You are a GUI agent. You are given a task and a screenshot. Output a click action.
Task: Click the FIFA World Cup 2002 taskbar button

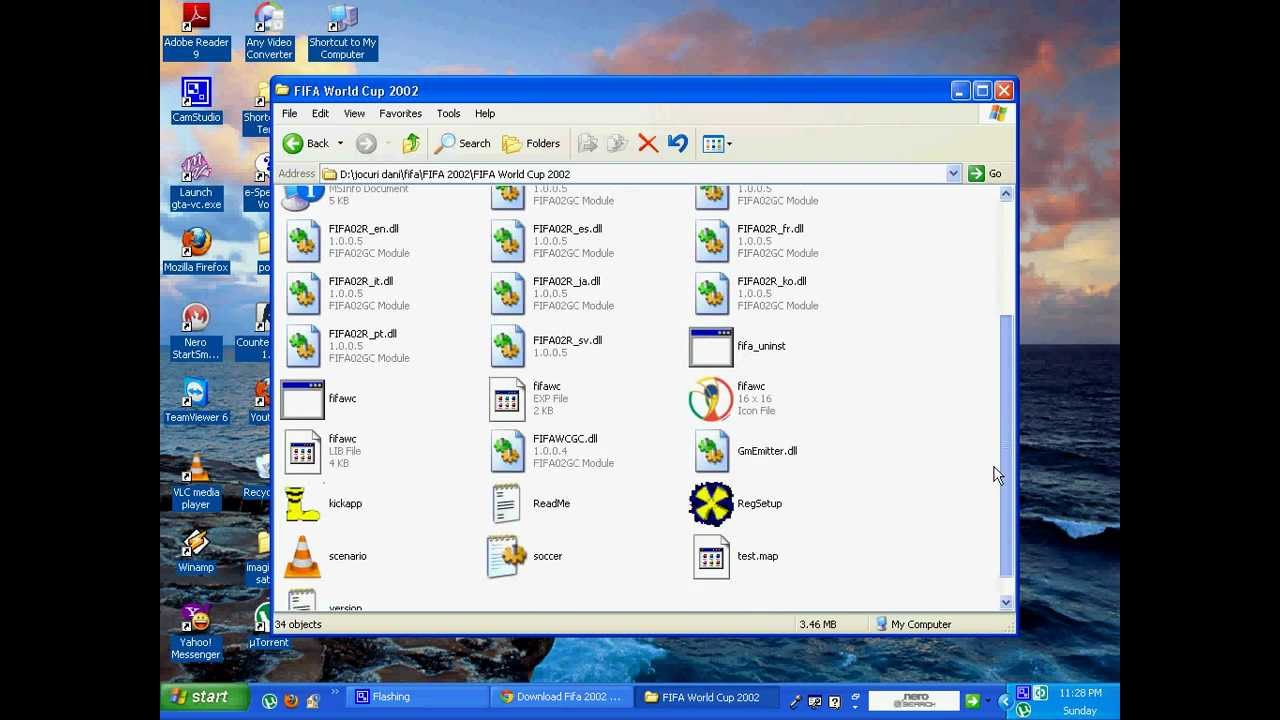706,697
